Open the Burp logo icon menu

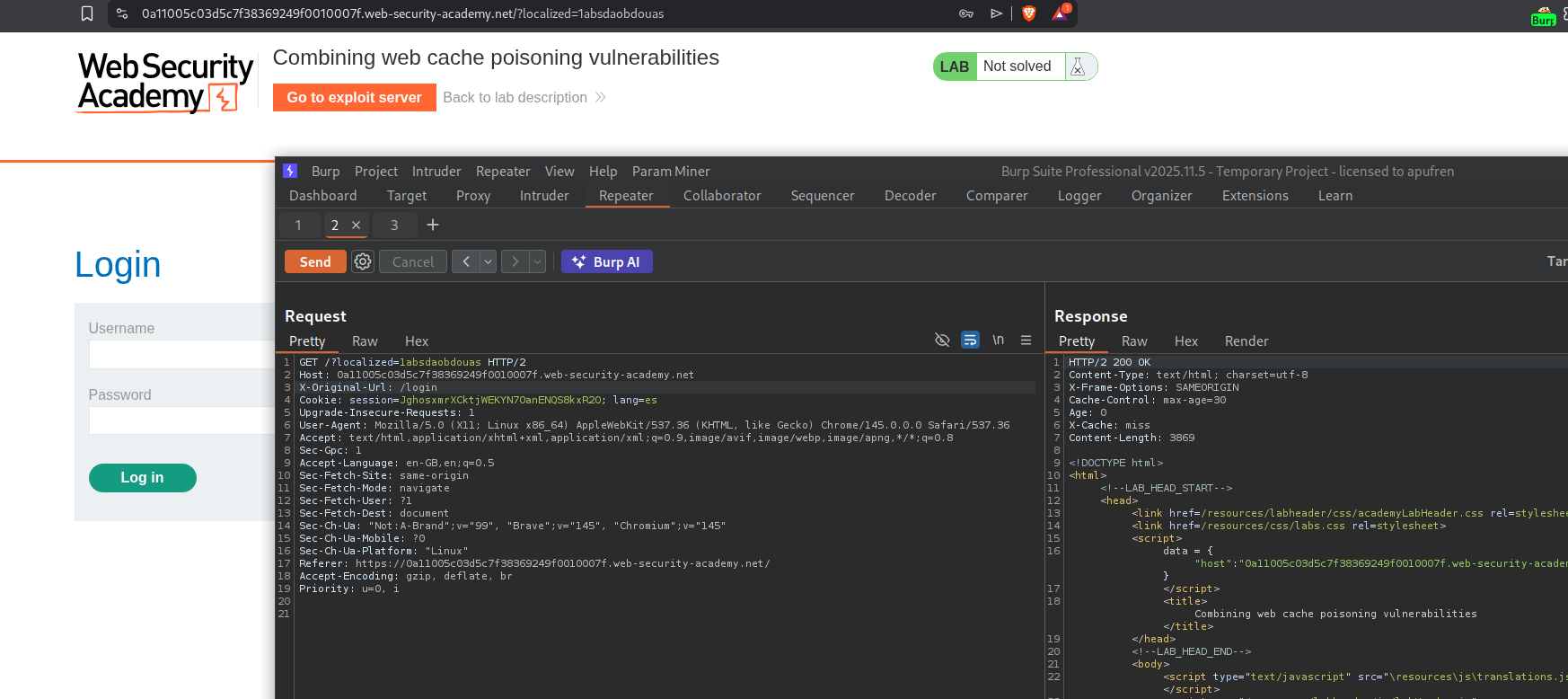(290, 171)
